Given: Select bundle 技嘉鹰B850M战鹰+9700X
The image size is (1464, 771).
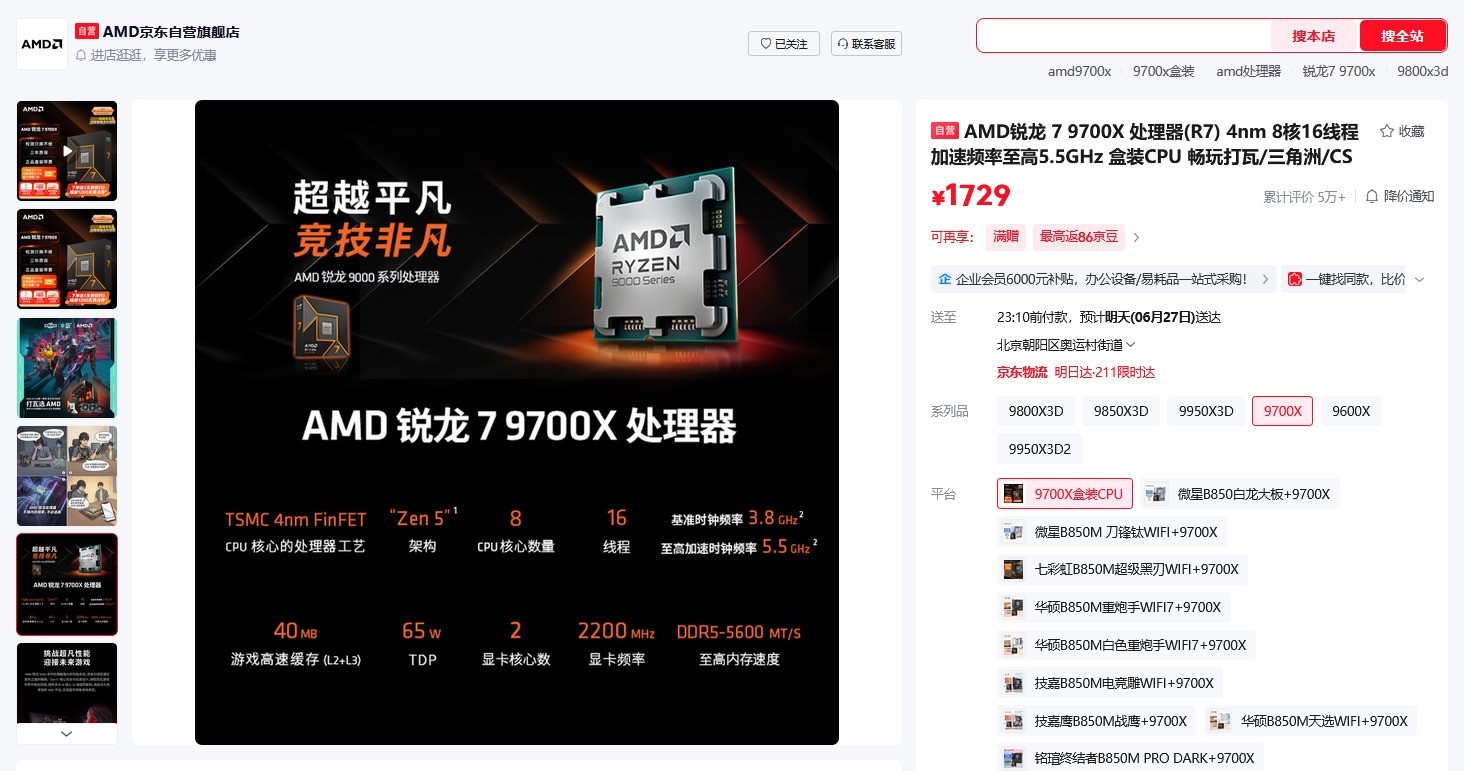Looking at the screenshot, I should pos(1096,721).
